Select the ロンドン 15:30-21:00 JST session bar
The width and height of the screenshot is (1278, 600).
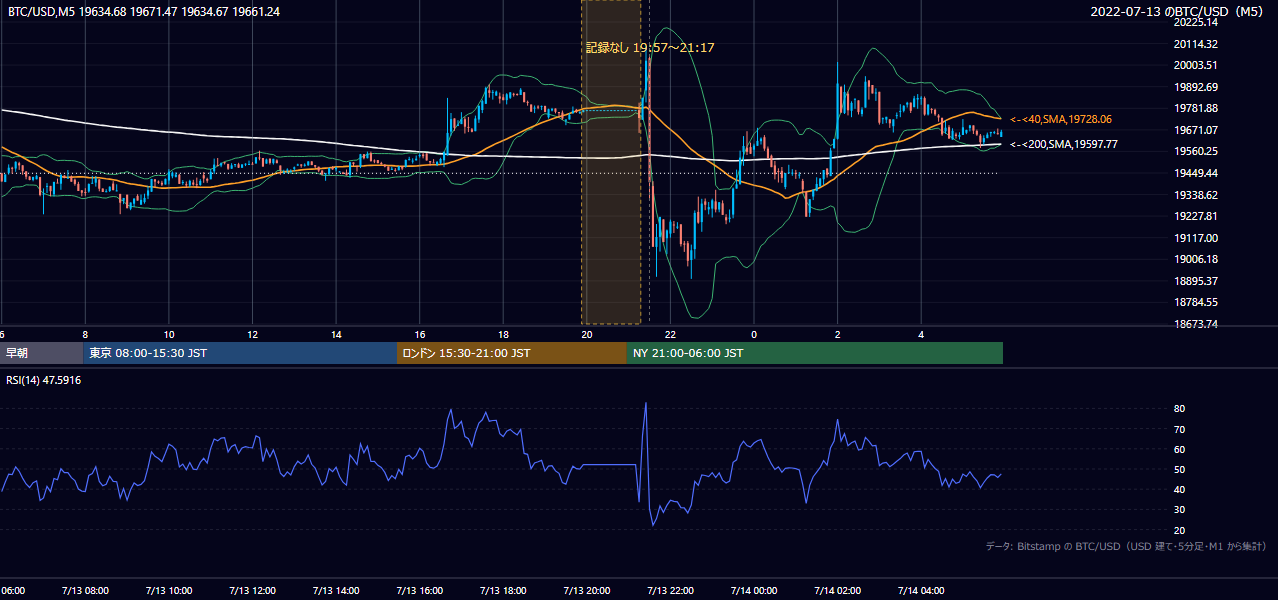coord(512,353)
